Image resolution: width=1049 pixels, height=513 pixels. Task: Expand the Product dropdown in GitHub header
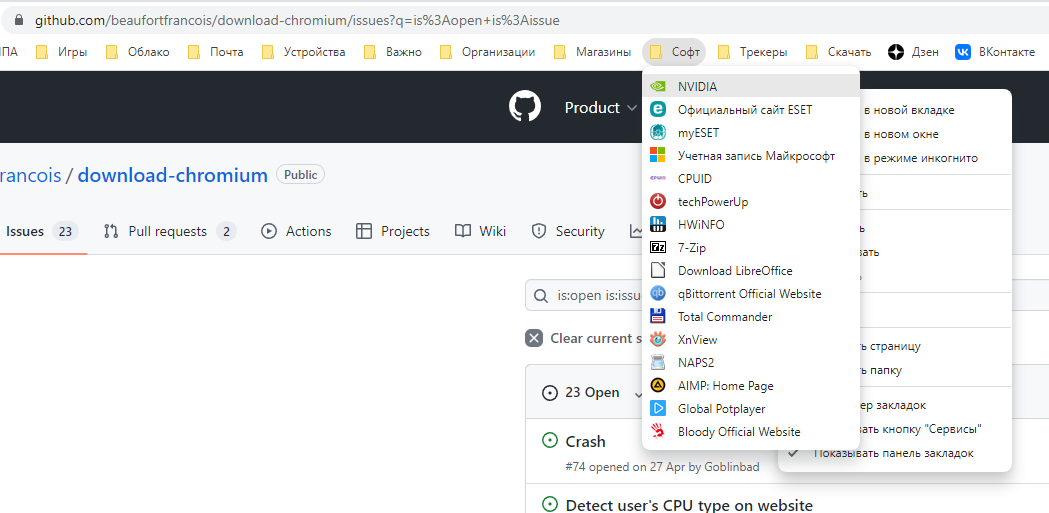[601, 108]
